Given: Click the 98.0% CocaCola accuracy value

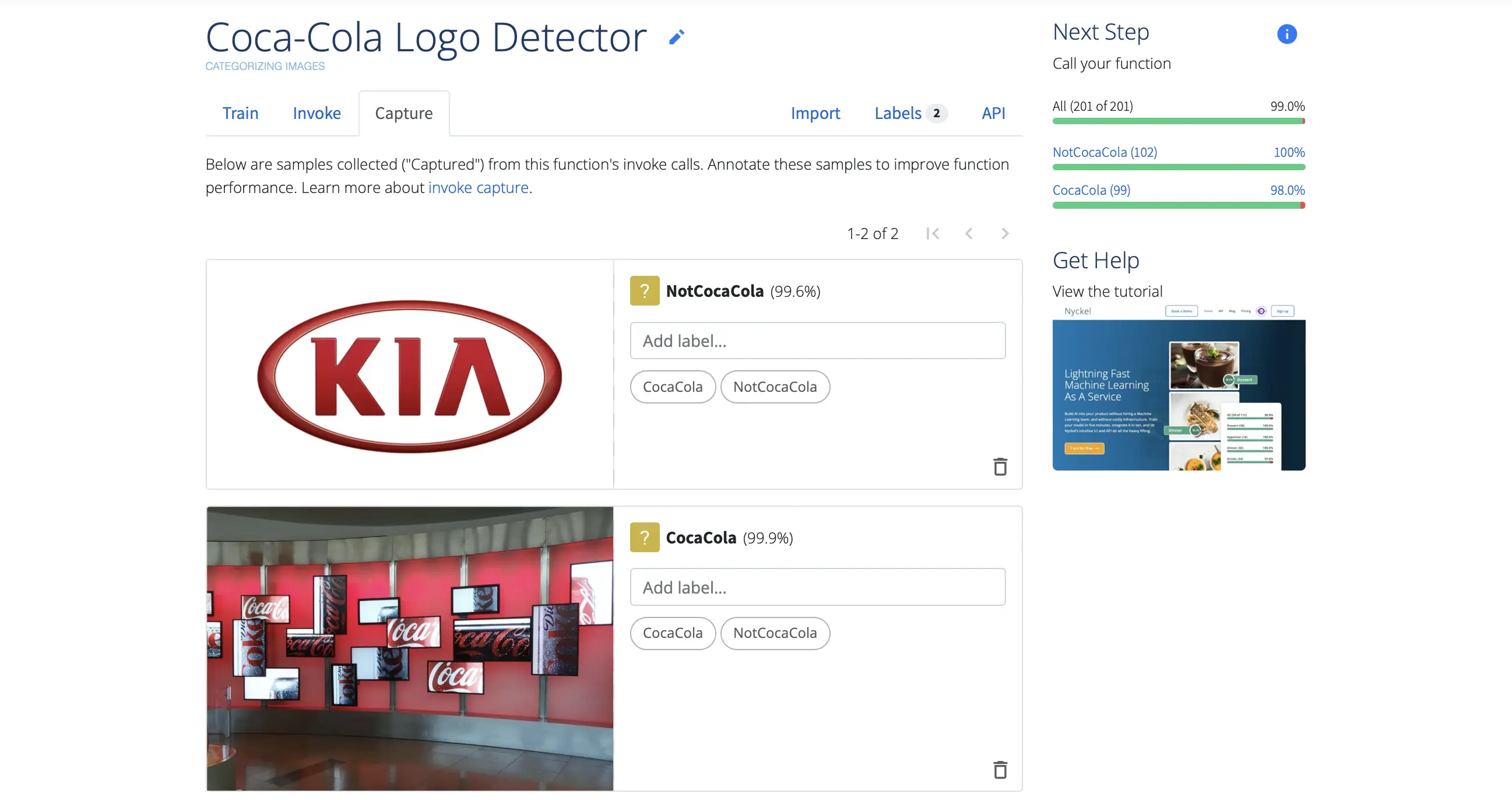Looking at the screenshot, I should point(1287,190).
